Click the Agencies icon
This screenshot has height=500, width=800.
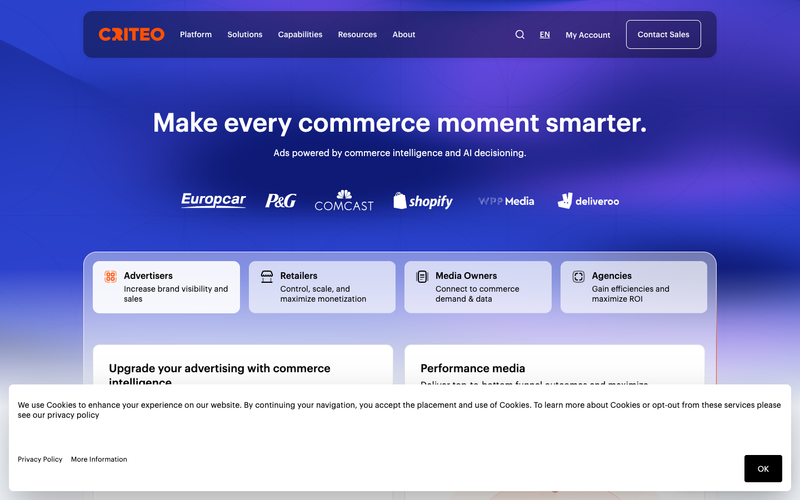[578, 277]
